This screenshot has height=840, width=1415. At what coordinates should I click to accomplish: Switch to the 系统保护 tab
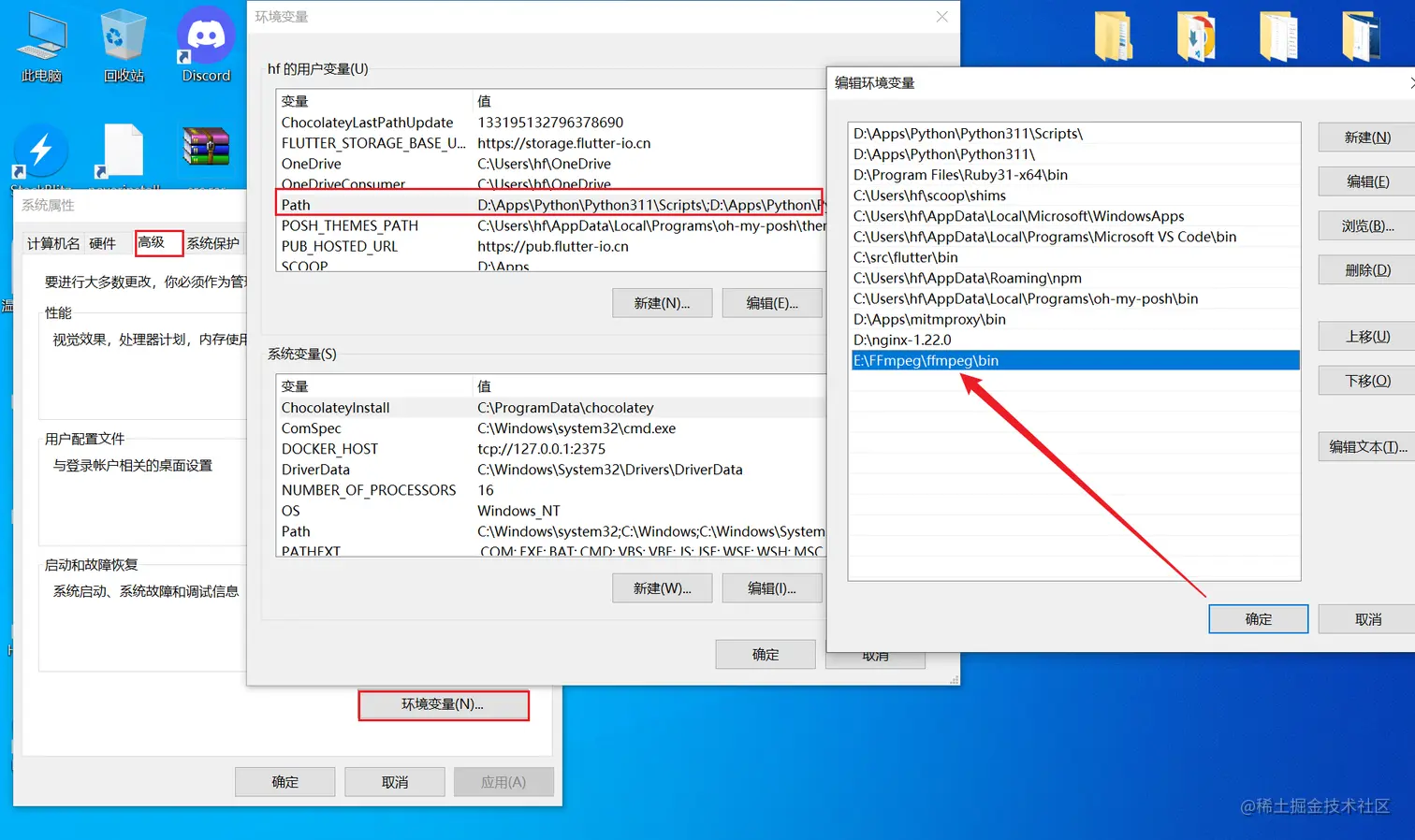point(213,243)
